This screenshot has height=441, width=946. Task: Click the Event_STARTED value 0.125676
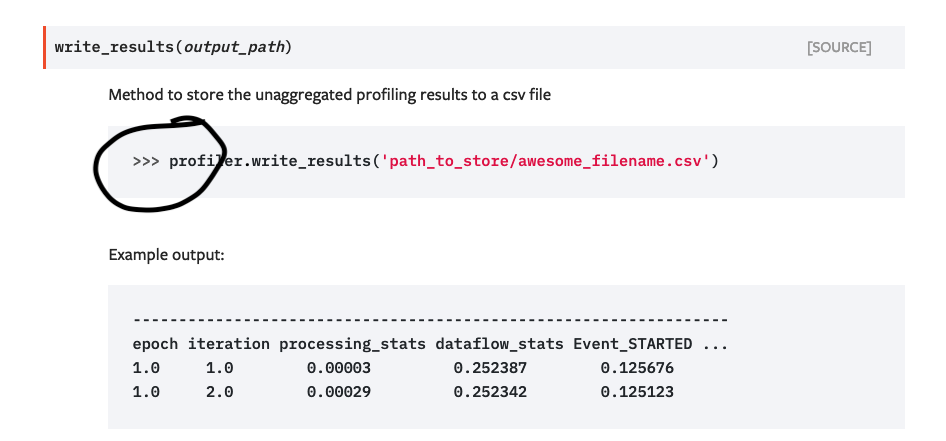pos(636,368)
